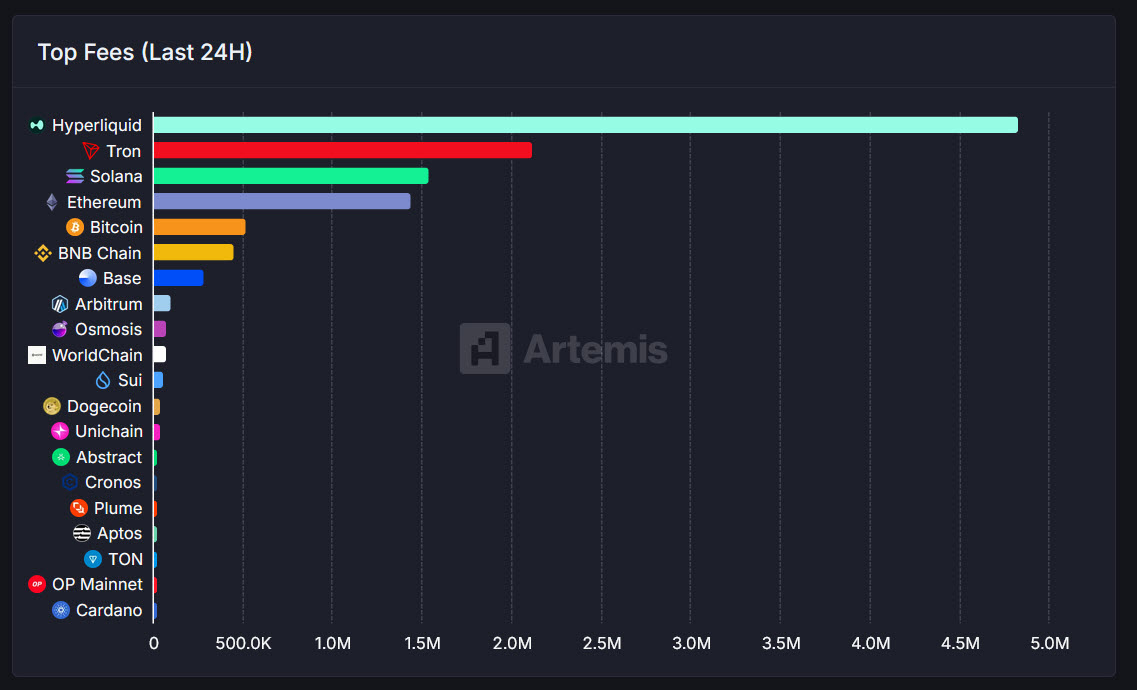Click the Cronos hexagon icon
Viewport: 1137px width, 690px height.
coord(70,482)
